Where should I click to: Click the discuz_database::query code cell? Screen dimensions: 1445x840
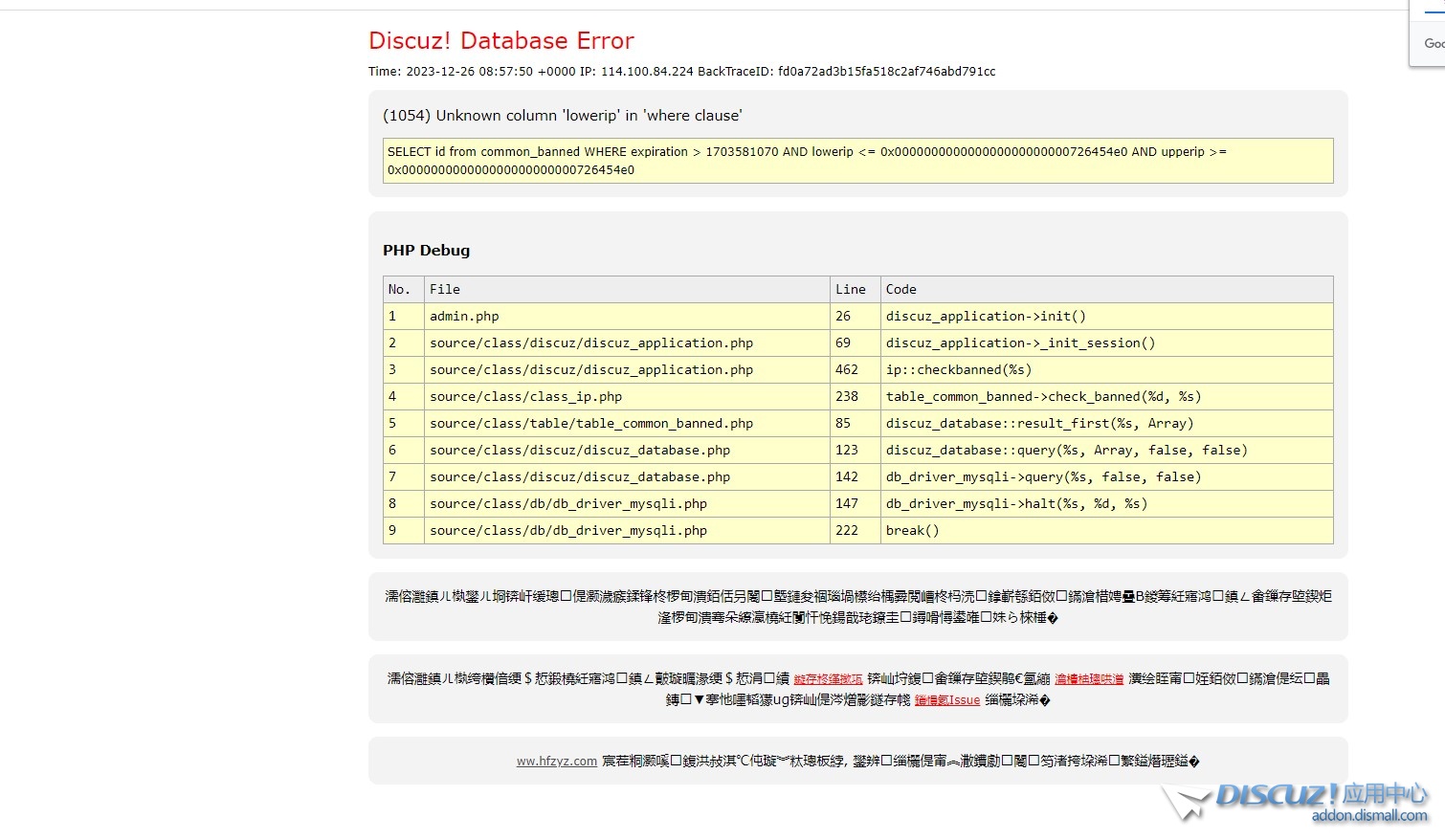[1107, 450]
